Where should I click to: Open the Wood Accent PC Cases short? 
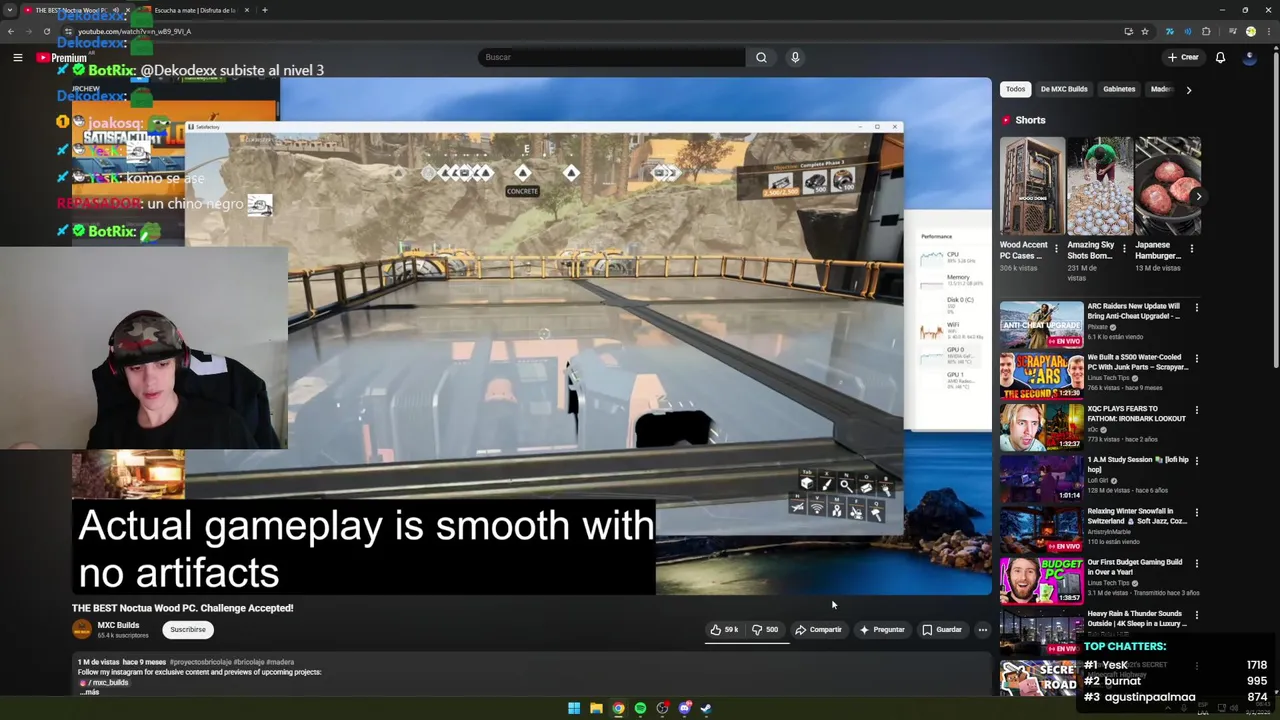(x=1032, y=186)
